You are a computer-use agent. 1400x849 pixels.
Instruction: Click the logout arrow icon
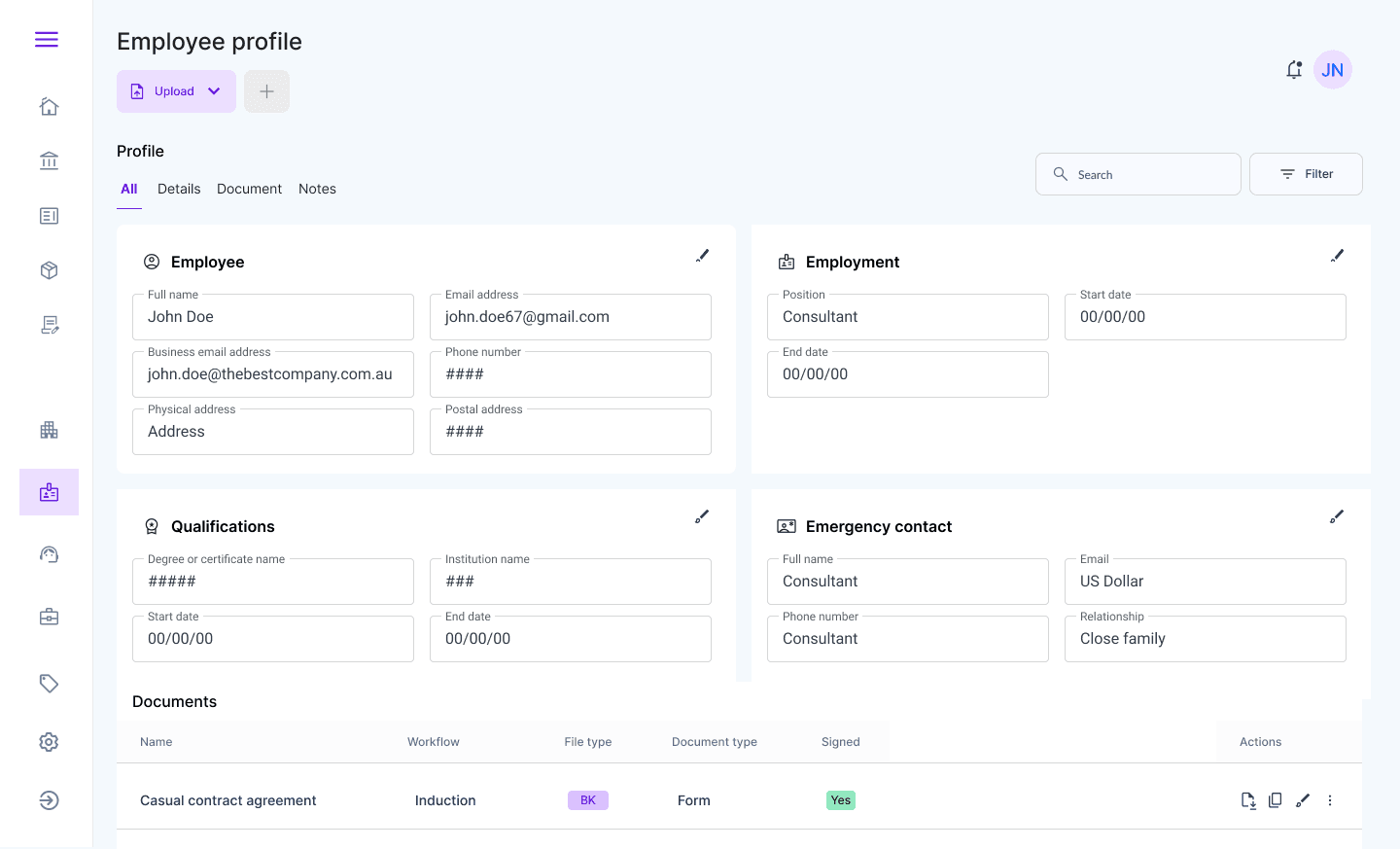49,800
